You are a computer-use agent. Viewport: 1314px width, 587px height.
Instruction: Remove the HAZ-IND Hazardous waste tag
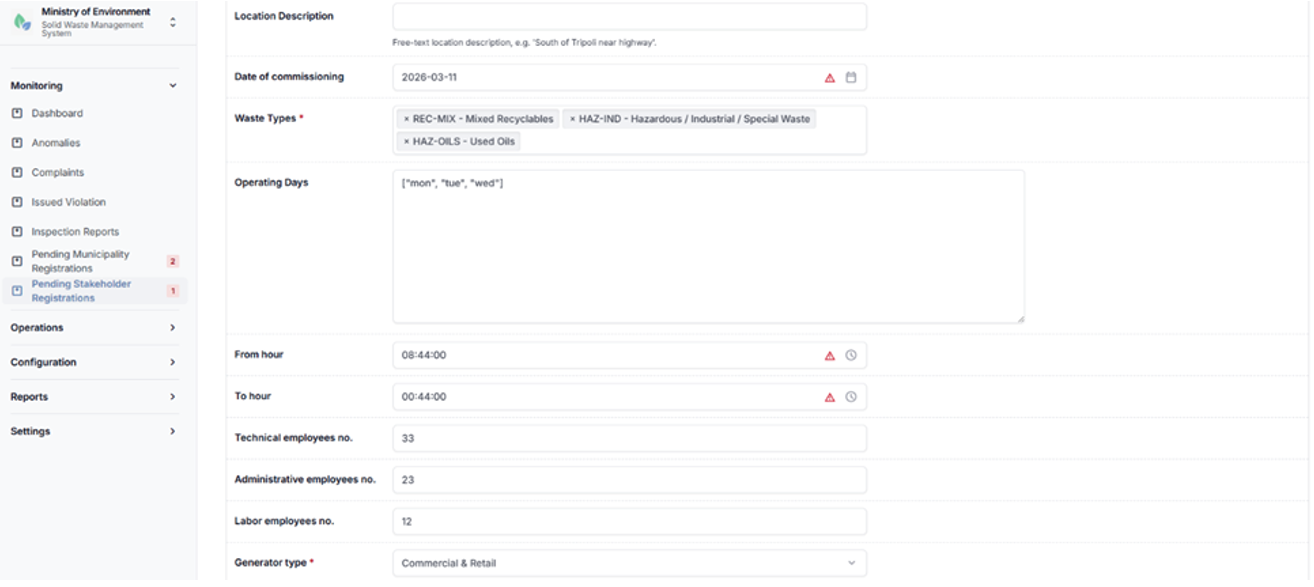pos(572,119)
